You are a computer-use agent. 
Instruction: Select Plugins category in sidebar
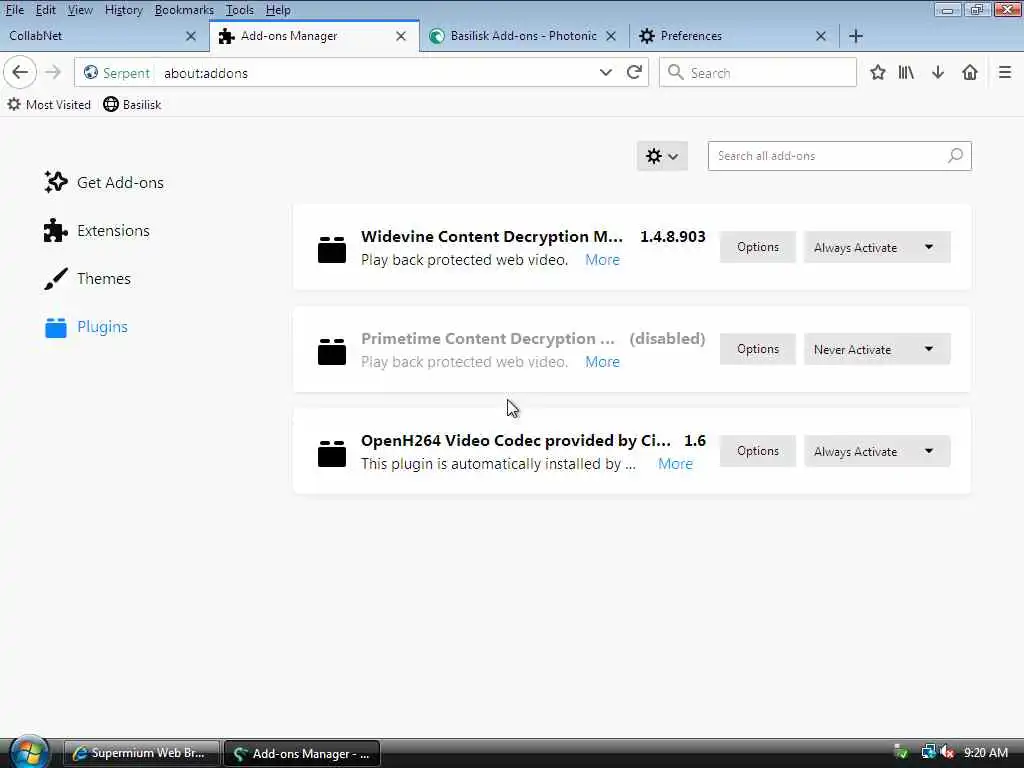point(86,327)
